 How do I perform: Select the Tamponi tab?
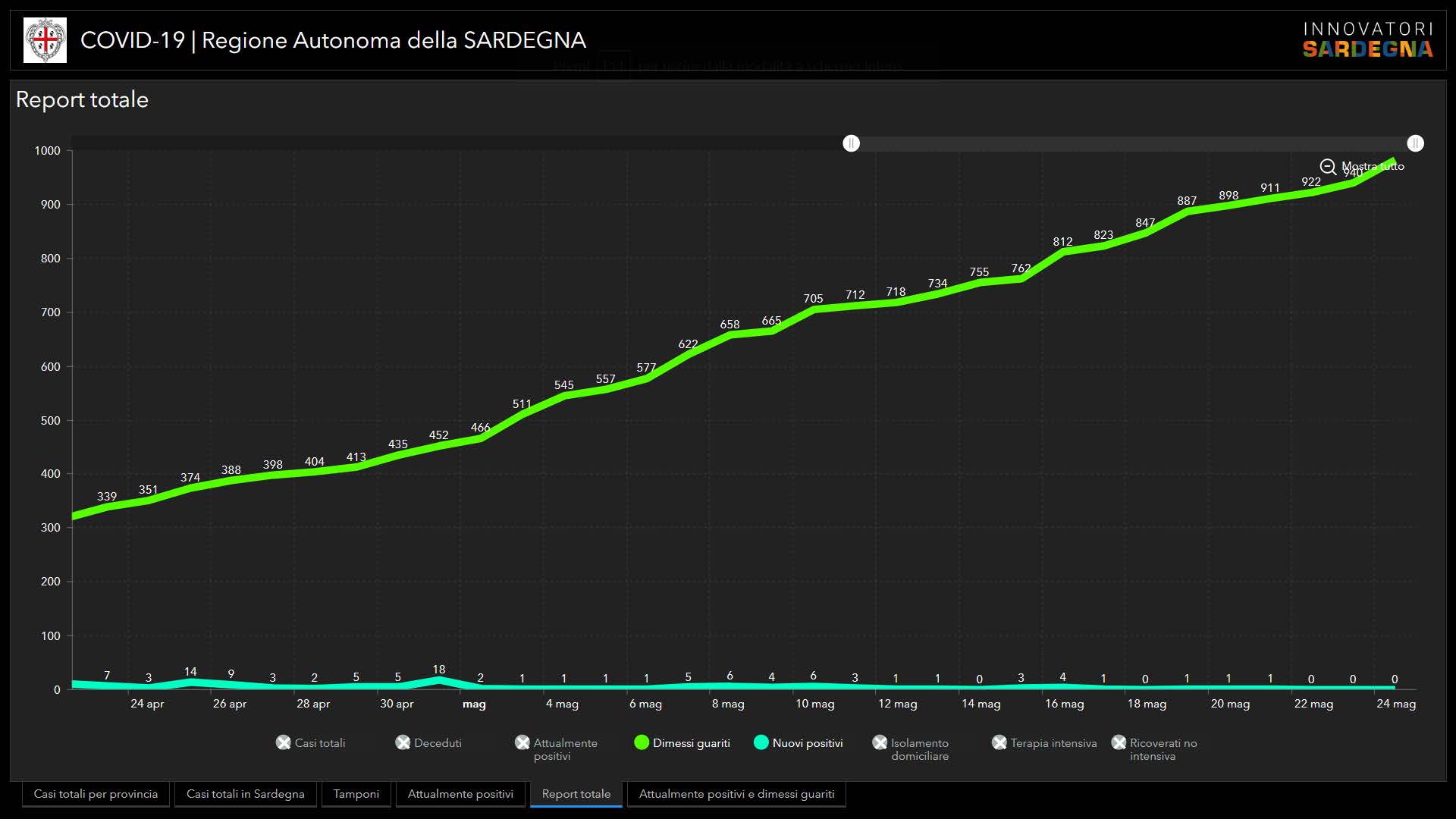(356, 794)
